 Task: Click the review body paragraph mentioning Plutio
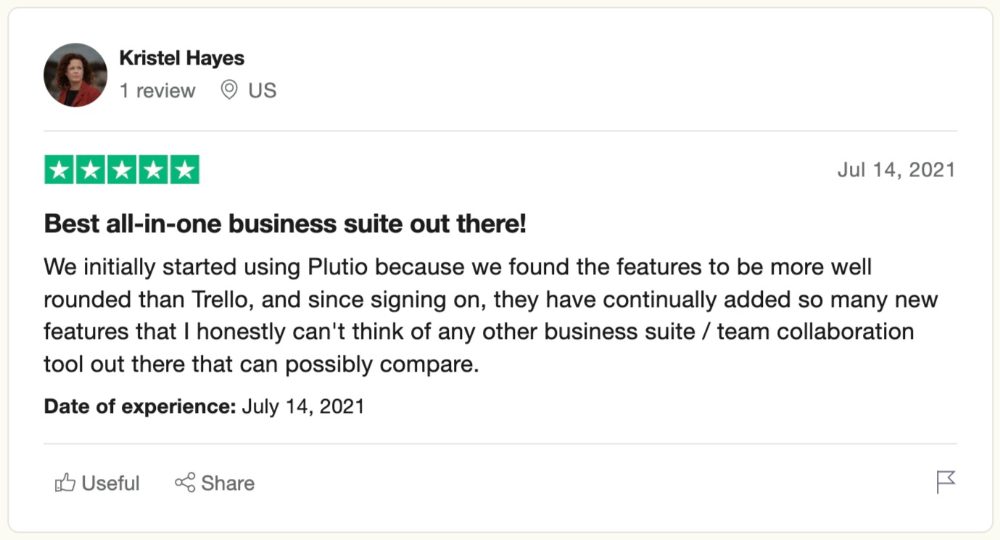491,315
